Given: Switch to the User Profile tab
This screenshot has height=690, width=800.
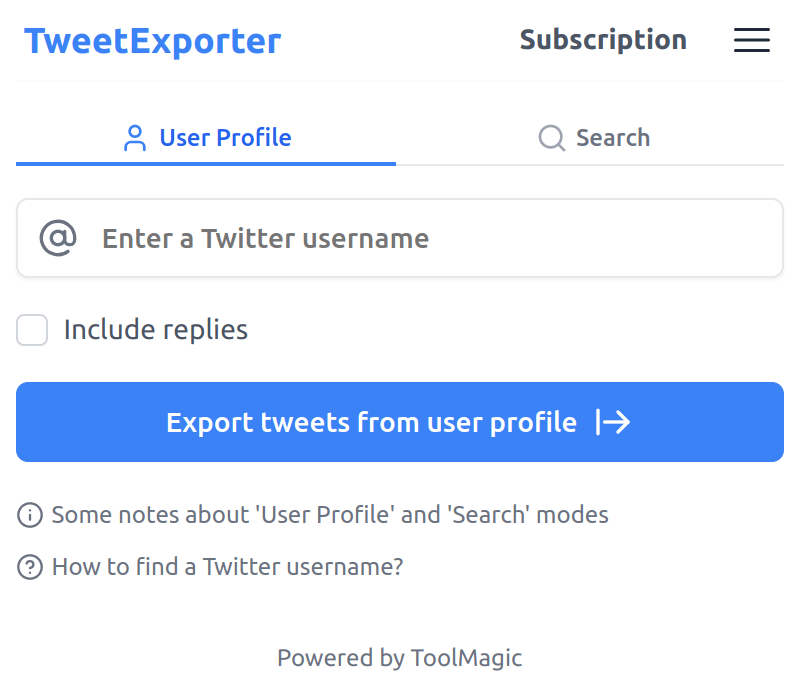Looking at the screenshot, I should (x=225, y=138).
